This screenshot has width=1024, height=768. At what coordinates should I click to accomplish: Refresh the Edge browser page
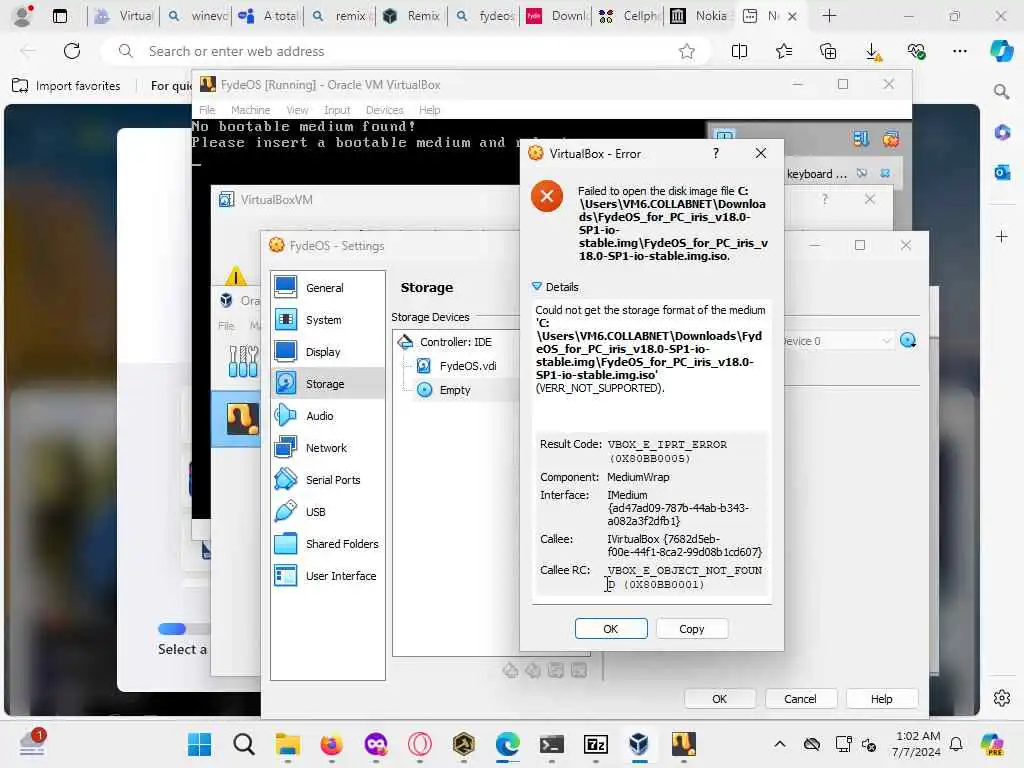point(72,51)
